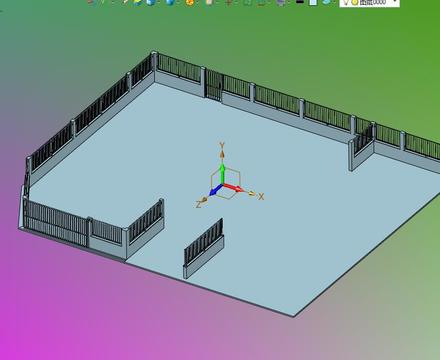Select the blue cube toolbar icon
The image size is (440, 360).
click(x=151, y=2)
